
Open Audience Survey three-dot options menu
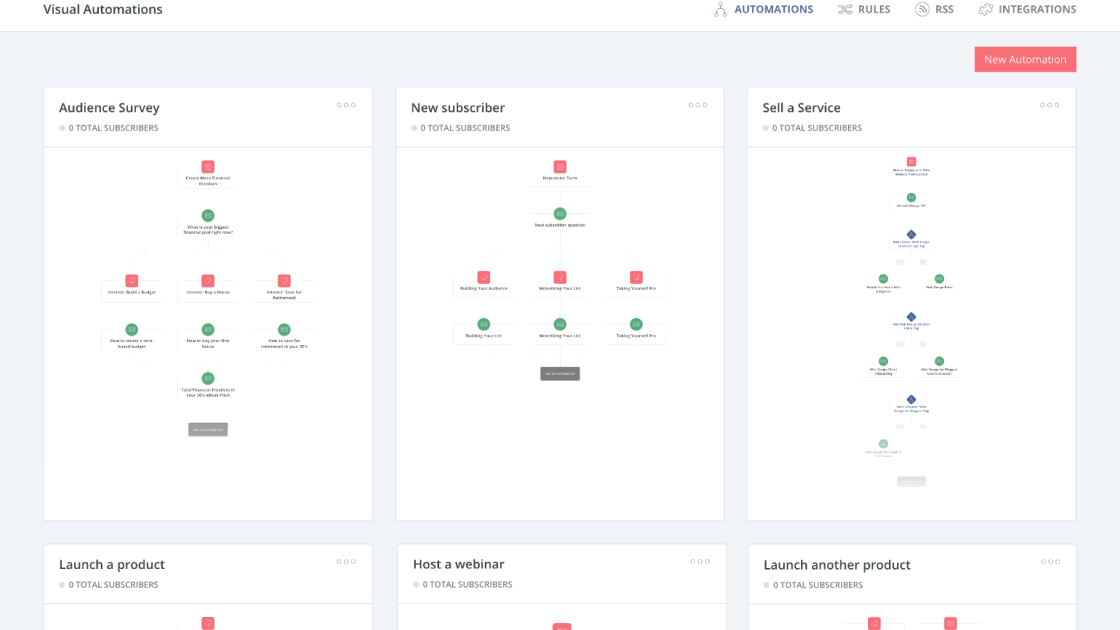point(346,105)
